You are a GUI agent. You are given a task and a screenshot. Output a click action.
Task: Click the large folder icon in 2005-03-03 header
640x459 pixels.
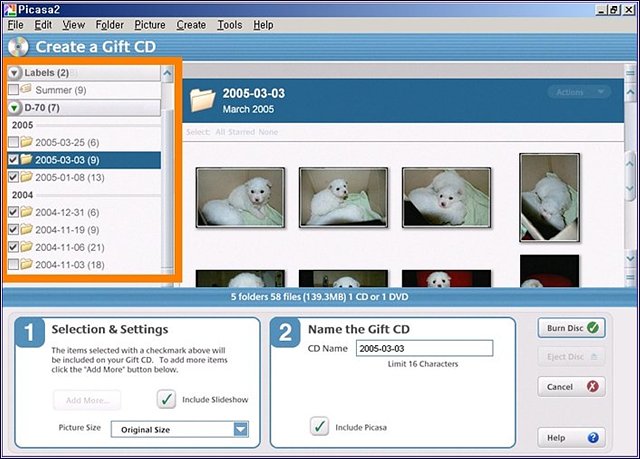(x=204, y=100)
